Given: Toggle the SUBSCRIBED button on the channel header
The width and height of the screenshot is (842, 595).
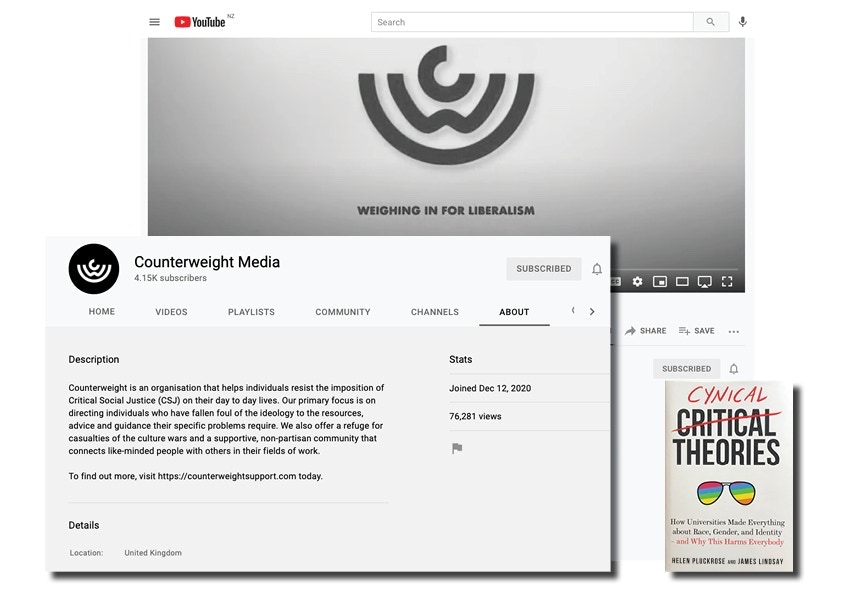Looking at the screenshot, I should (543, 269).
